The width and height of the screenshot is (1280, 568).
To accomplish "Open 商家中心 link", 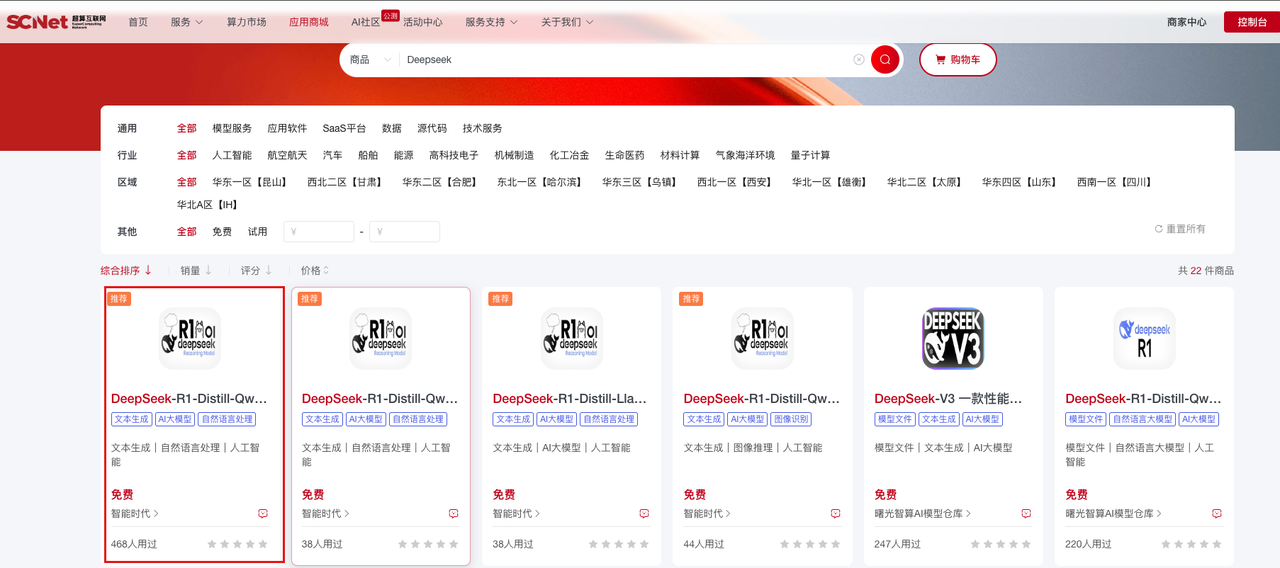I will pyautogui.click(x=1187, y=22).
